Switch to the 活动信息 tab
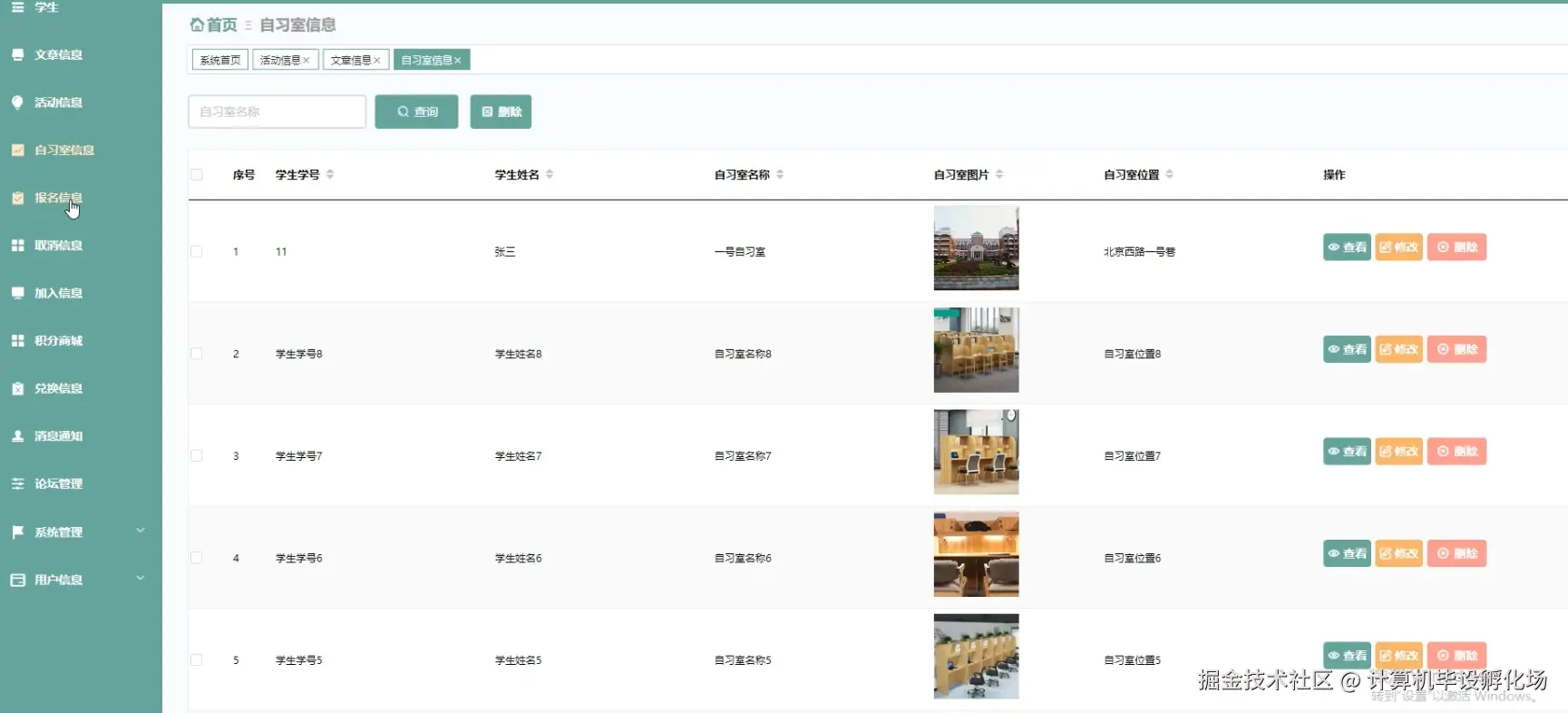This screenshot has height=713, width=1568. coord(279,60)
